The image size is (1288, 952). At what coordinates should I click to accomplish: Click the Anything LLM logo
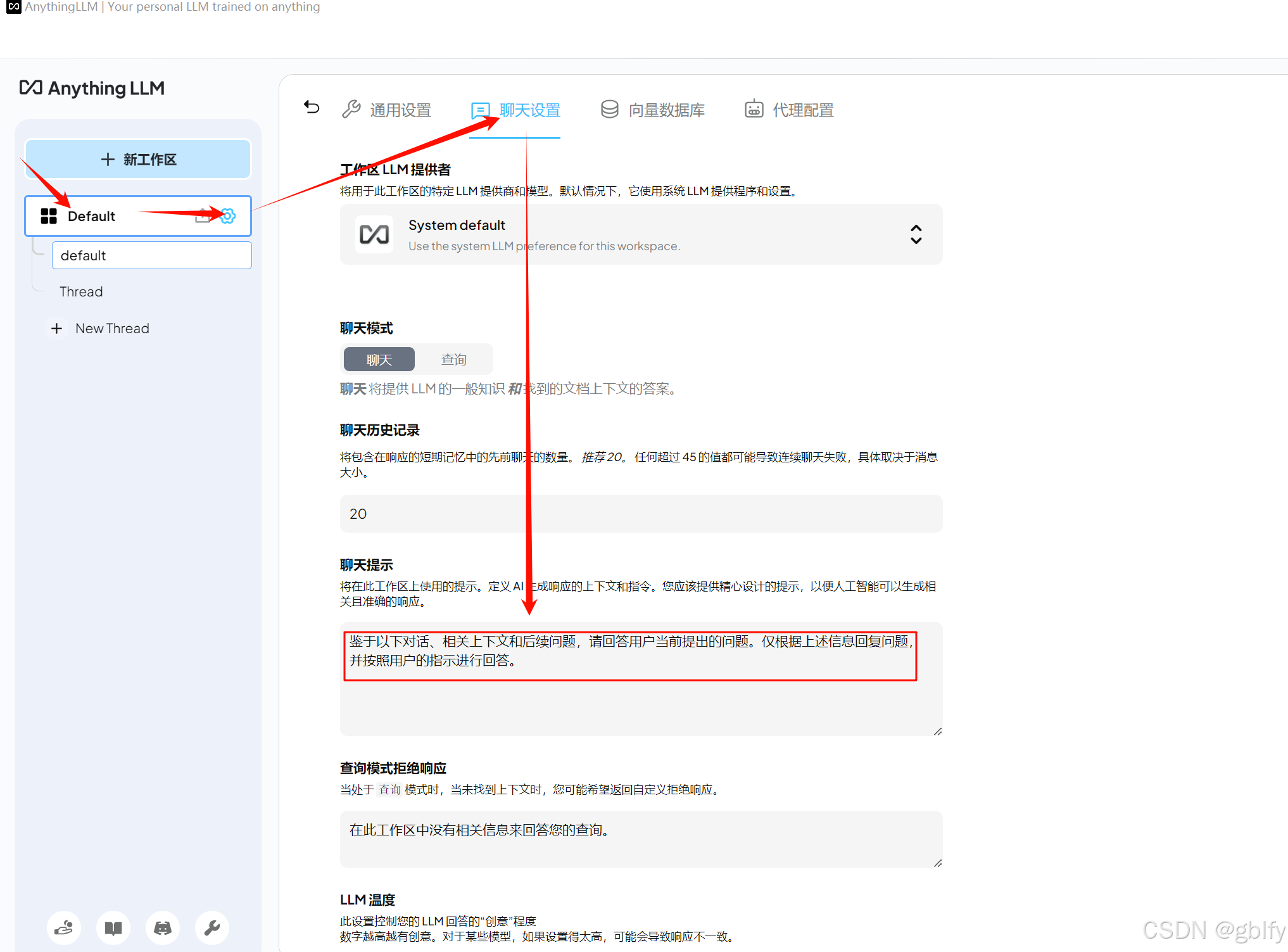(x=92, y=88)
